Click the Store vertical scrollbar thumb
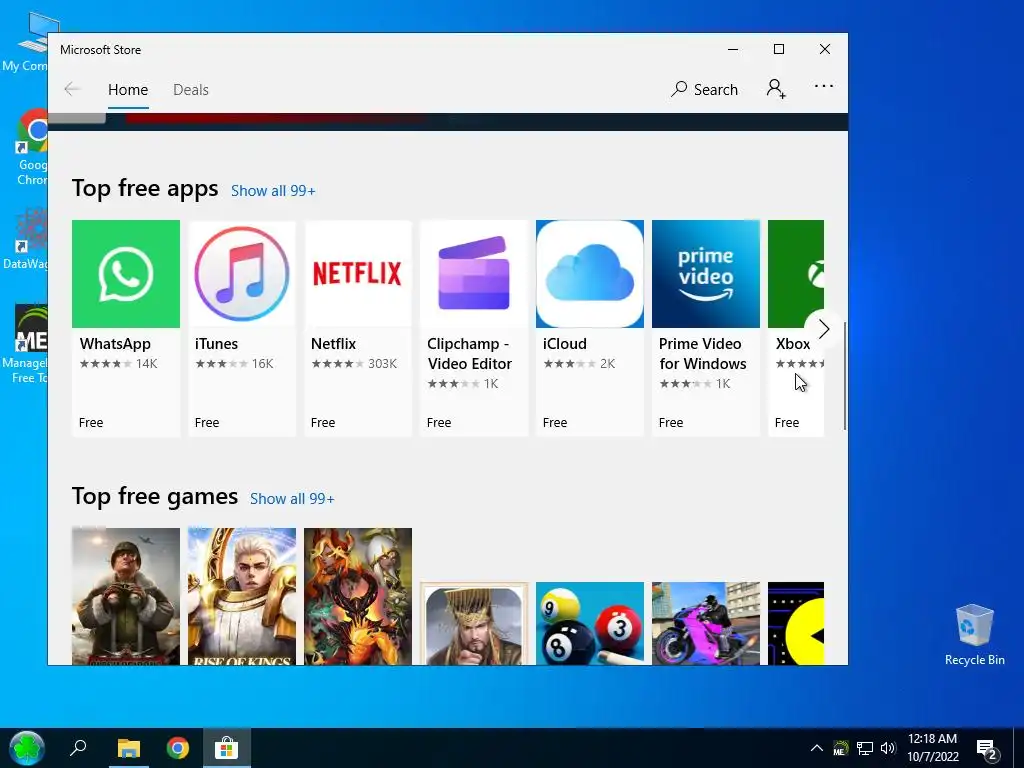The image size is (1024, 768). (845, 376)
